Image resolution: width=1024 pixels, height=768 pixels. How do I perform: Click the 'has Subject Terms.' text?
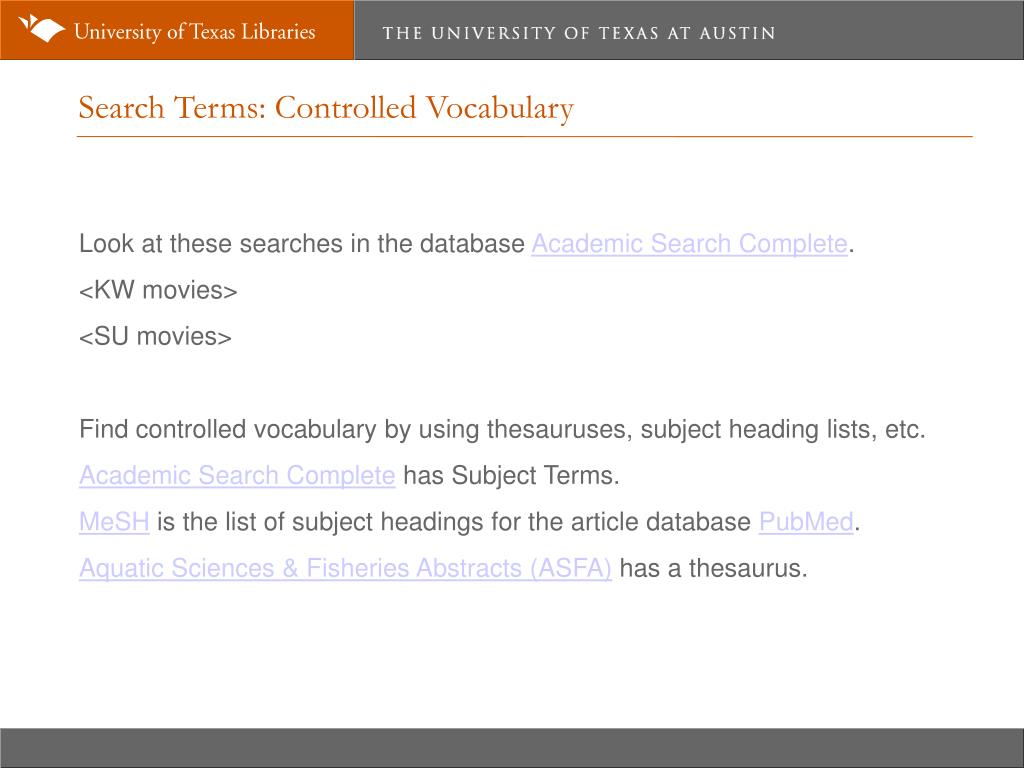pyautogui.click(x=511, y=475)
